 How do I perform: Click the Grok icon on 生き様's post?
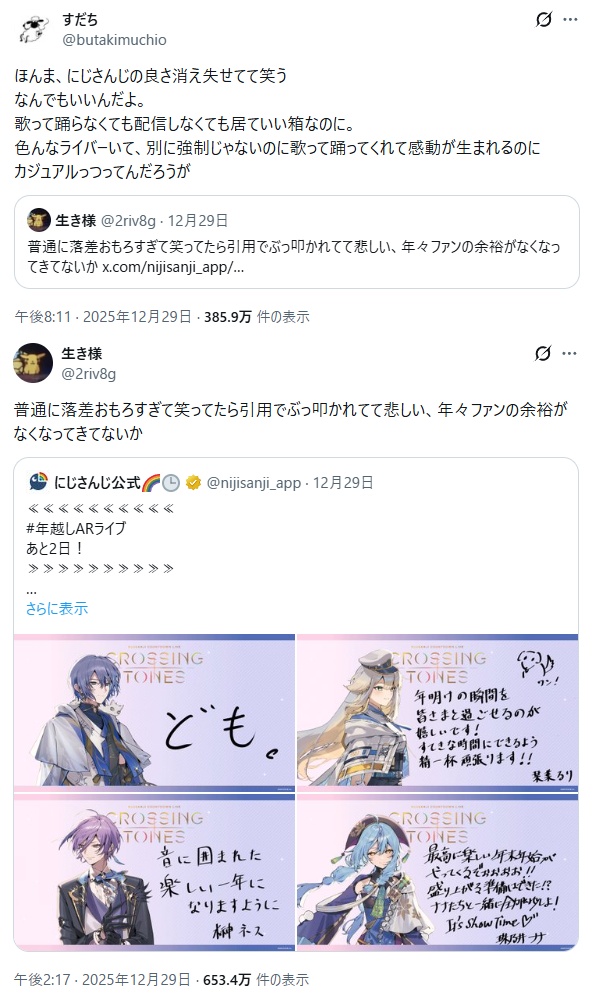click(x=543, y=353)
